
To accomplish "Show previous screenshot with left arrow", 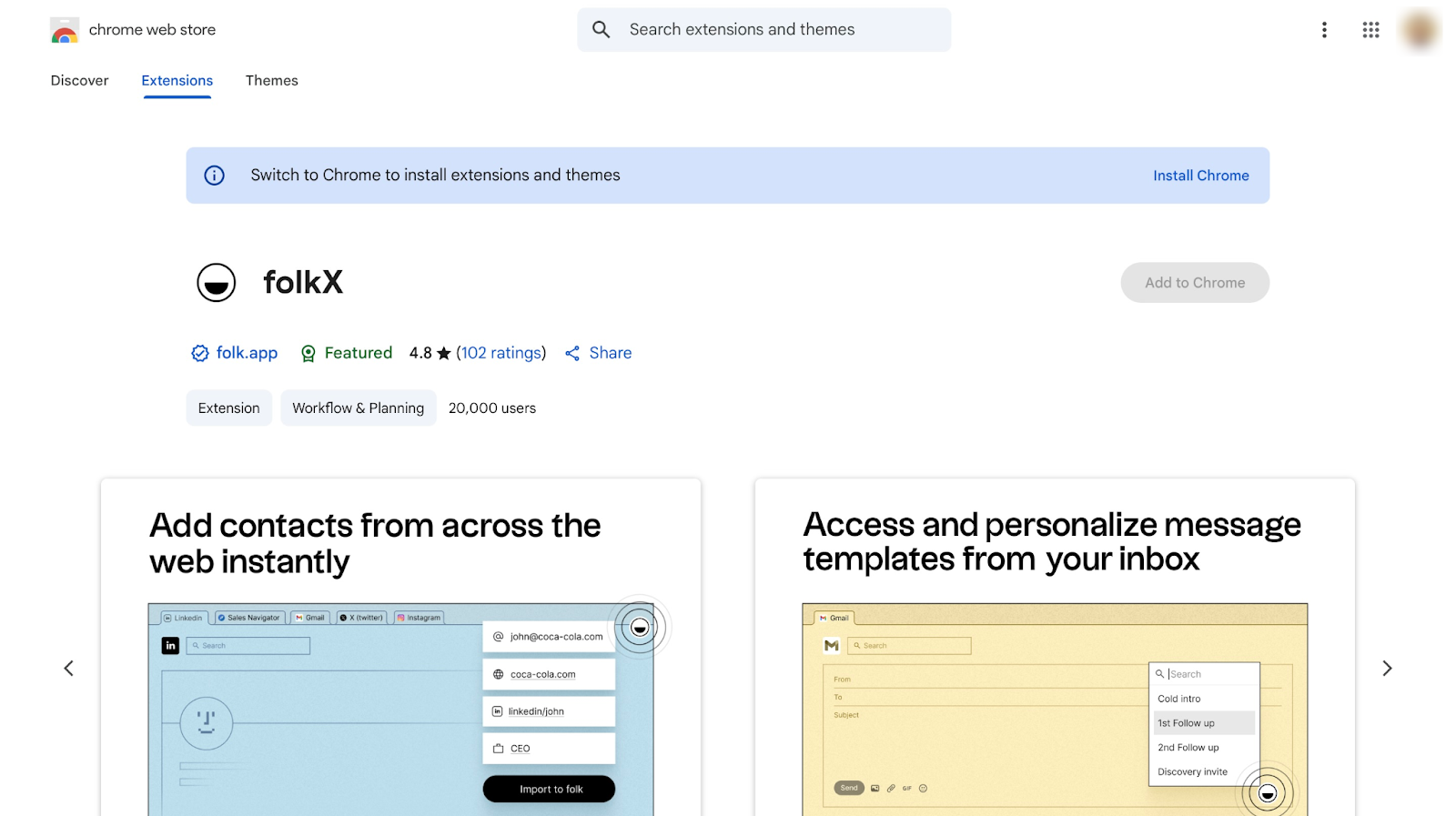I will click(68, 669).
